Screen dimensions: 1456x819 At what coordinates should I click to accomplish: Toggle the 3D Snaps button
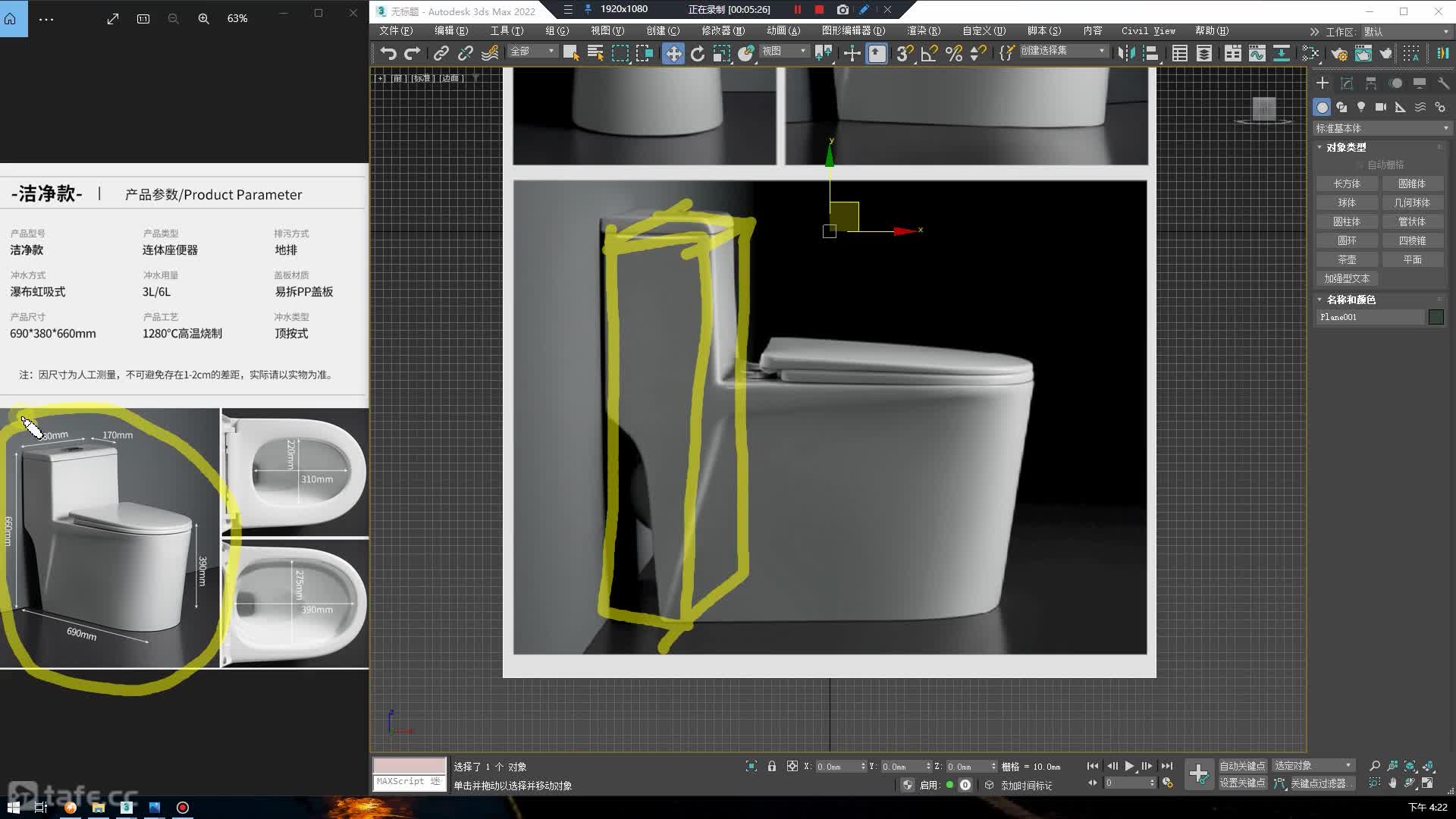pyautogui.click(x=905, y=53)
